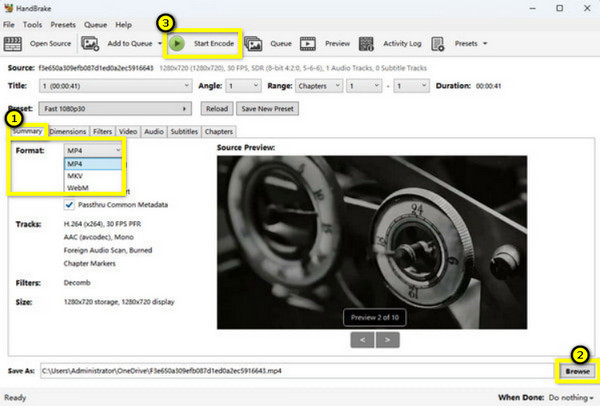Screen dimensions: 600x406
Task: Click the 'Preview 2 of 10' label
Action: coord(375,317)
